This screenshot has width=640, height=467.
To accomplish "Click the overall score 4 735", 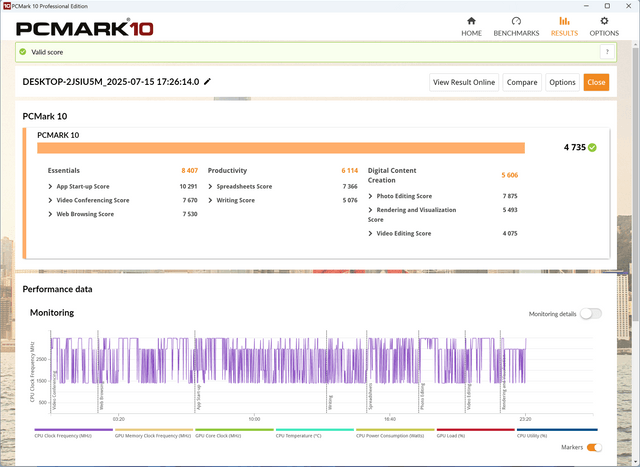I will tap(574, 147).
